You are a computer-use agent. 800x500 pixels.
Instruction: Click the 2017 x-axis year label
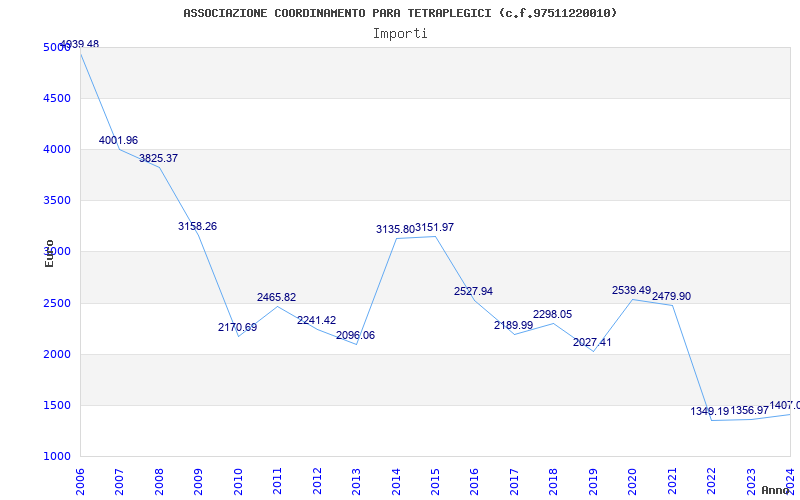click(514, 482)
